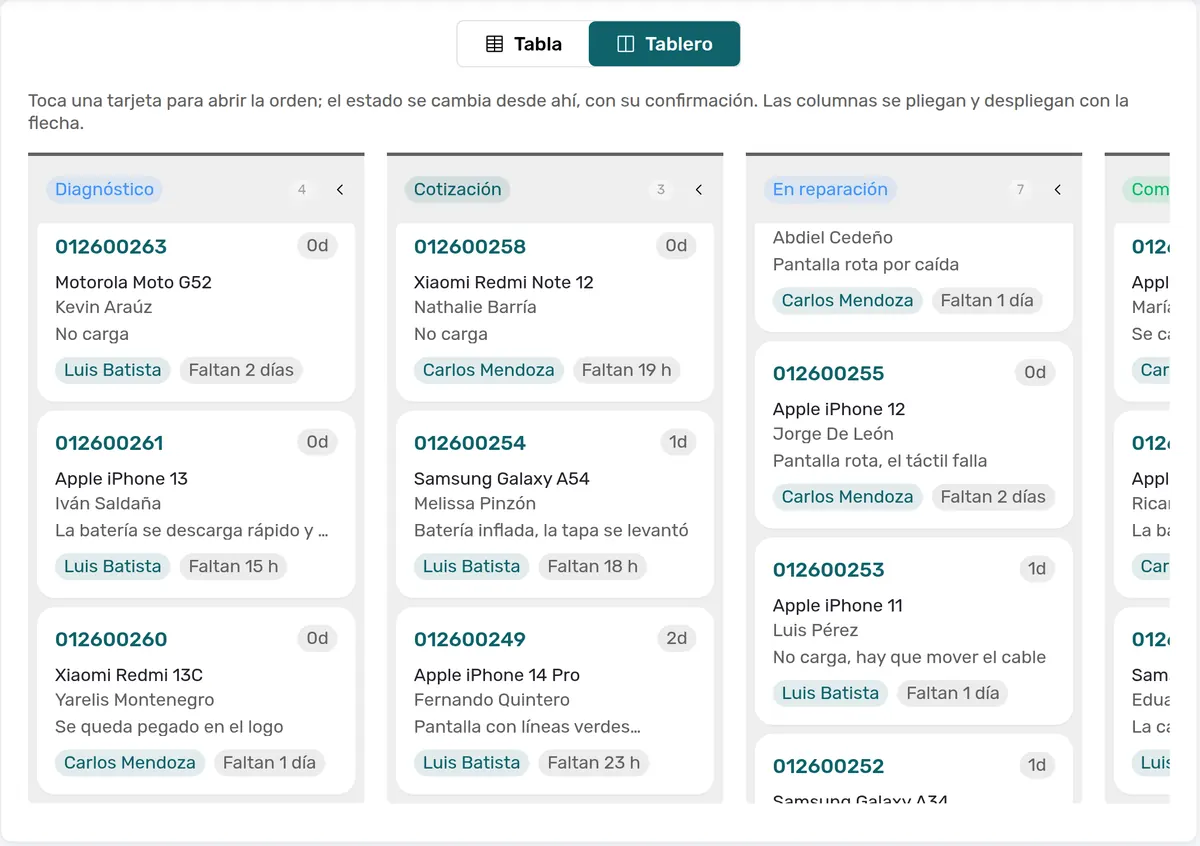Viewport: 1200px width, 846px height.
Task: Open order 012600255
Action: point(829,374)
